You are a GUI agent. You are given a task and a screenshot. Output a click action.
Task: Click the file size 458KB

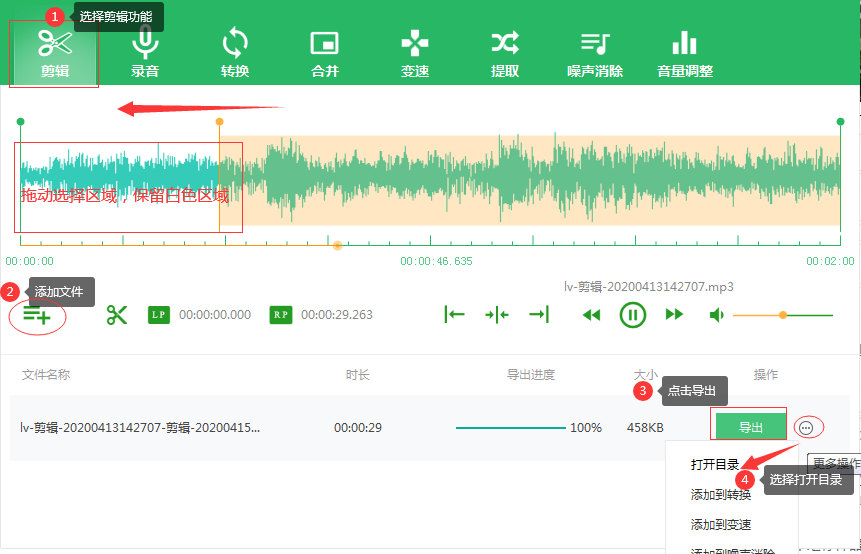[x=645, y=428]
